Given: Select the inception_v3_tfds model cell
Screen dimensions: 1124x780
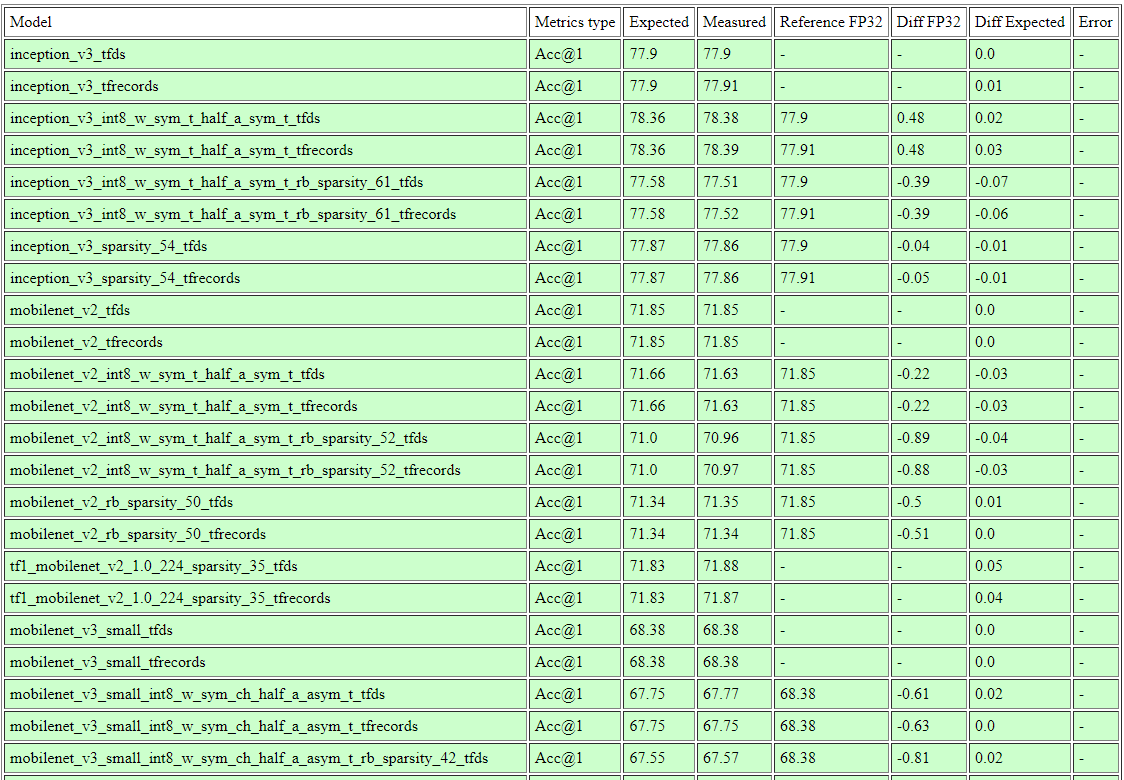Looking at the screenshot, I should click(265, 54).
